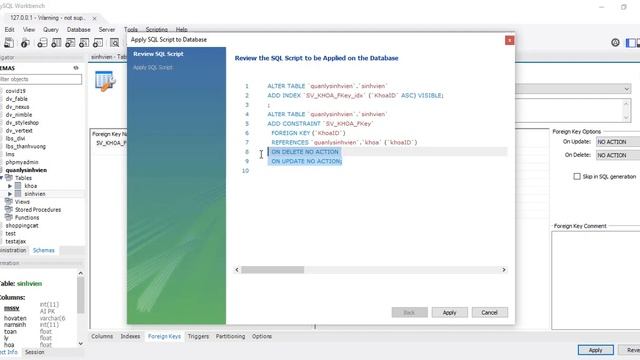Click the create new function toolbar icon
This screenshot has width=640, height=360.
point(98,42)
